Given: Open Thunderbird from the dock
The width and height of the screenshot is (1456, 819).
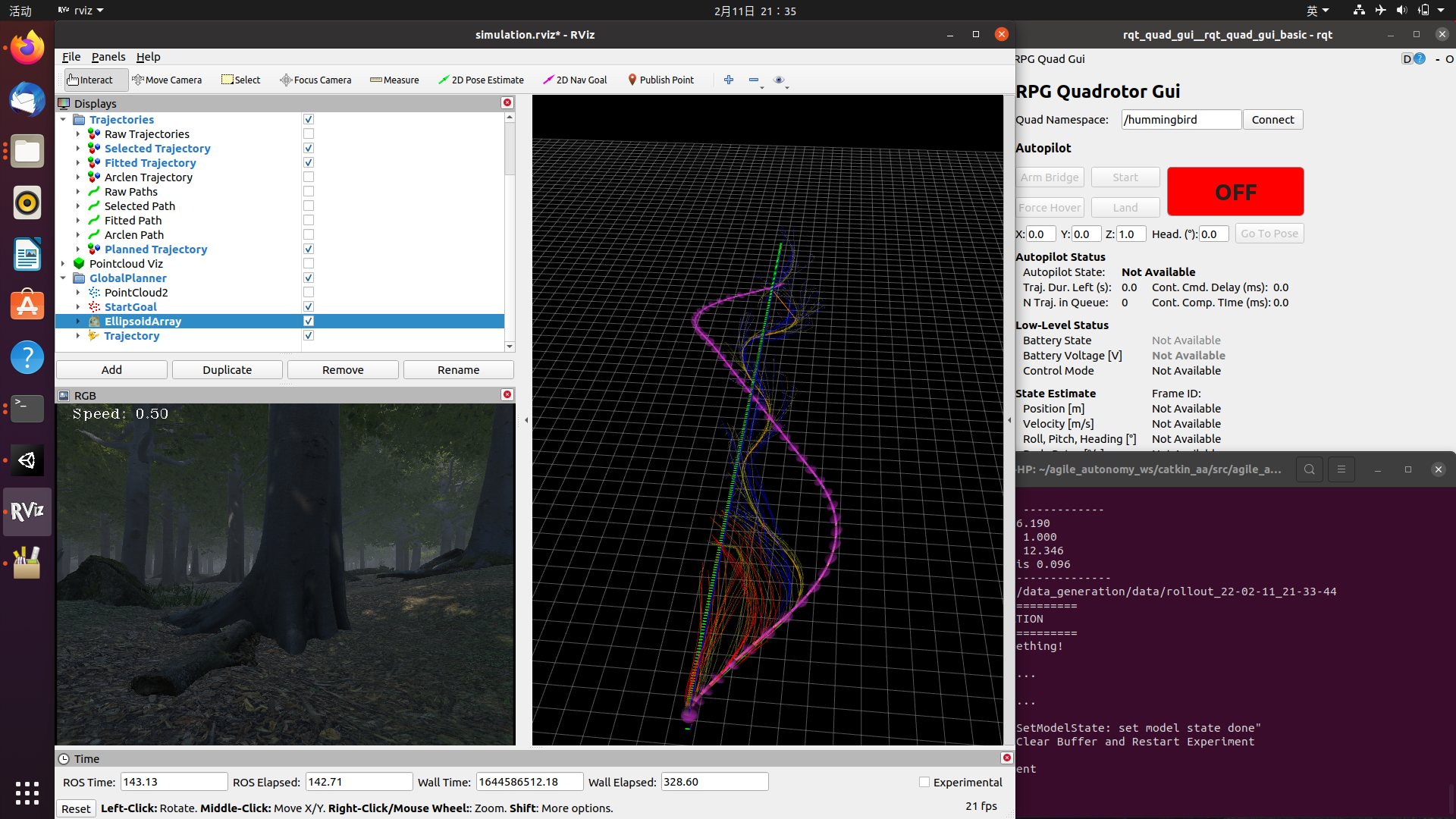Looking at the screenshot, I should [27, 99].
